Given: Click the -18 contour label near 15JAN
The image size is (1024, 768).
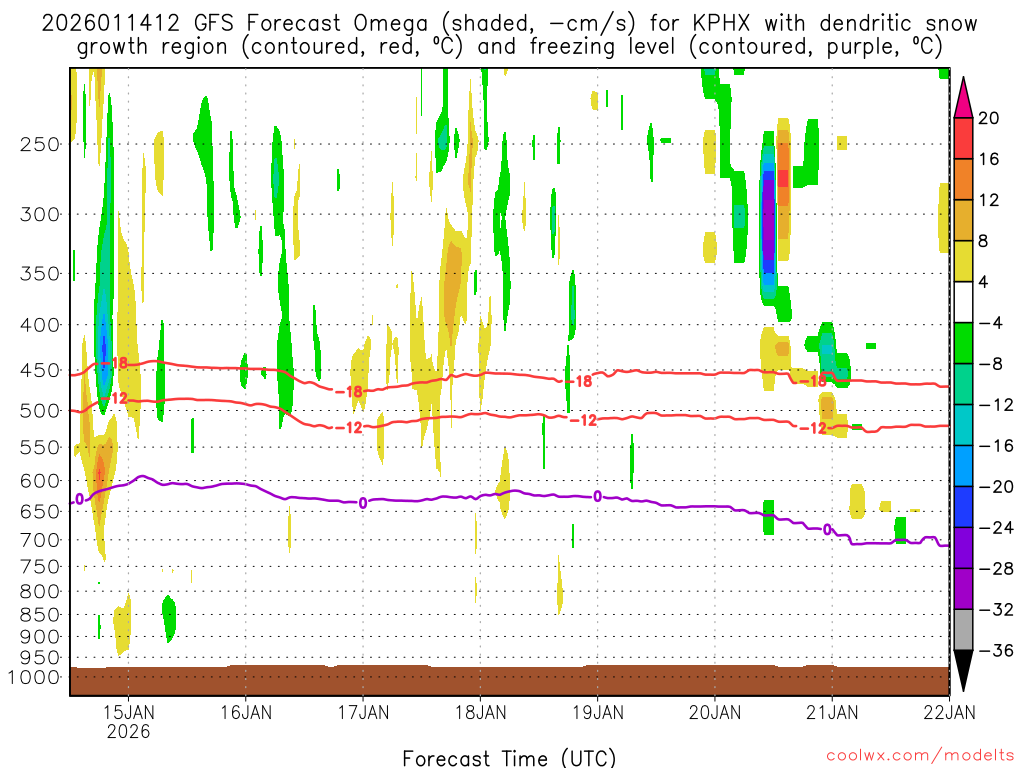Looking at the screenshot, I should tap(115, 363).
